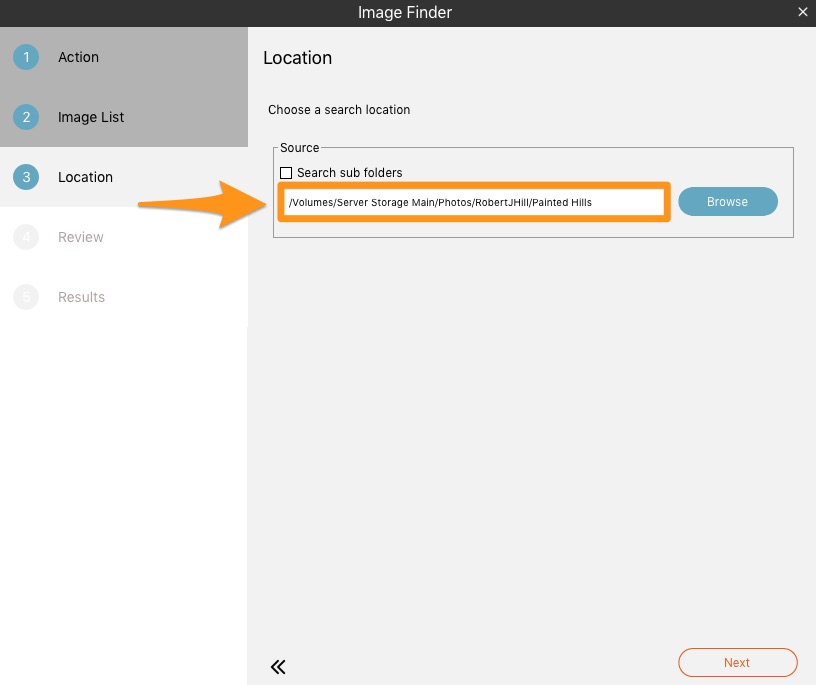Click the Location page heading
This screenshot has height=685, width=816.
[x=297, y=58]
